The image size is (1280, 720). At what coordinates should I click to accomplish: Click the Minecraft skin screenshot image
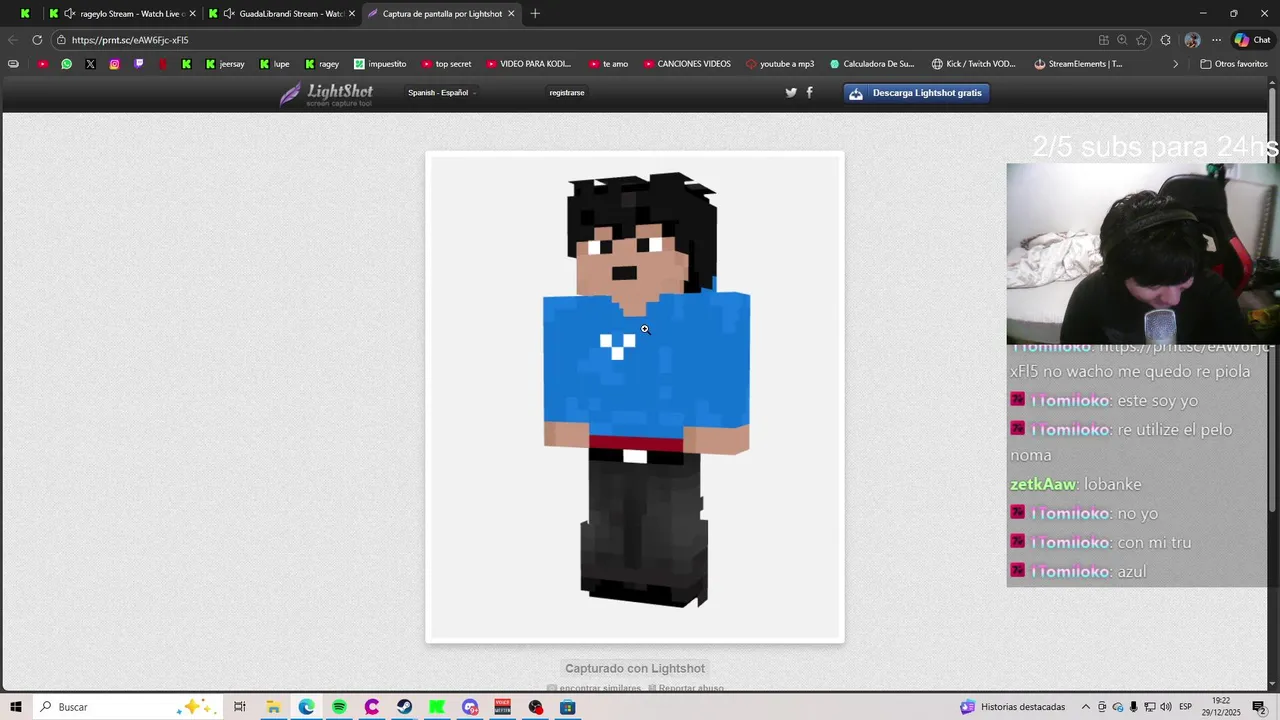pyautogui.click(x=635, y=397)
